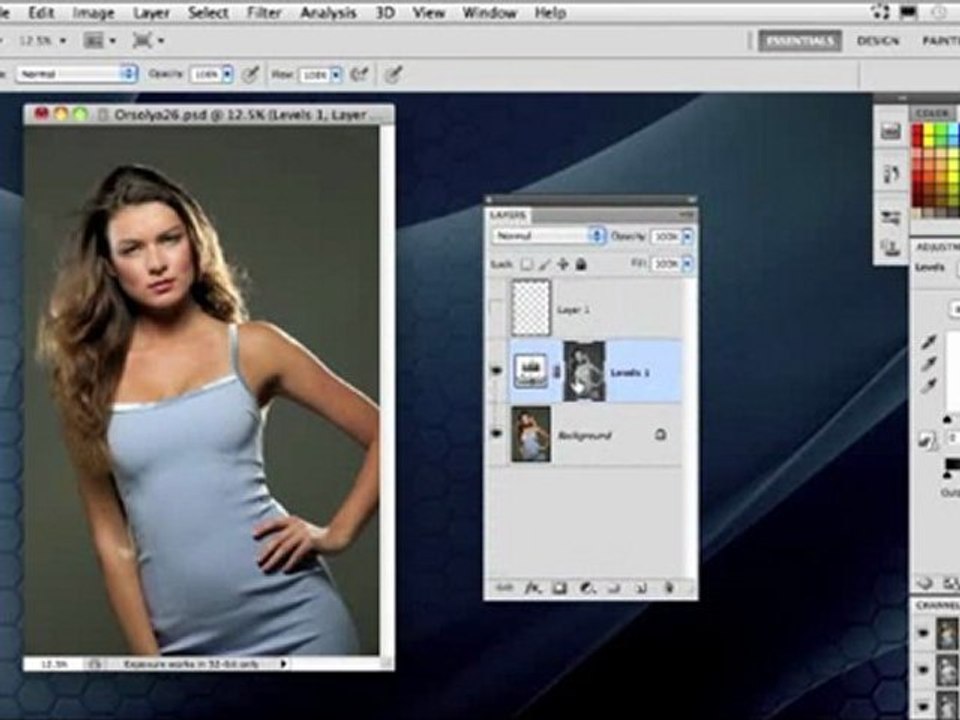The width and height of the screenshot is (960, 720).
Task: Open the Analysis menu
Action: (328, 12)
